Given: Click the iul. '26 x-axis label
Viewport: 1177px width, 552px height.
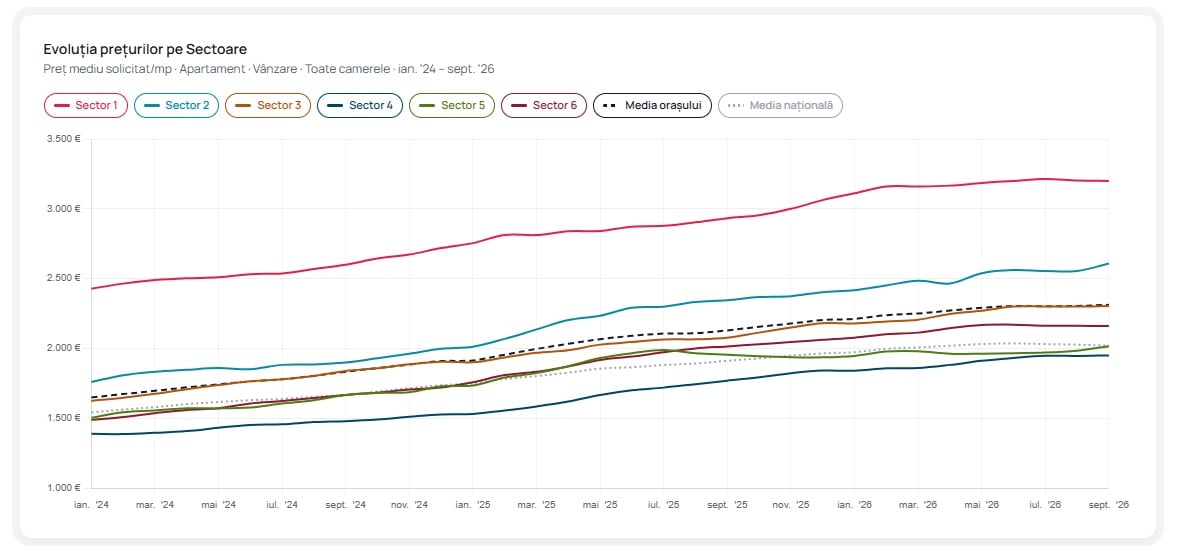Looking at the screenshot, I should click(1045, 505).
